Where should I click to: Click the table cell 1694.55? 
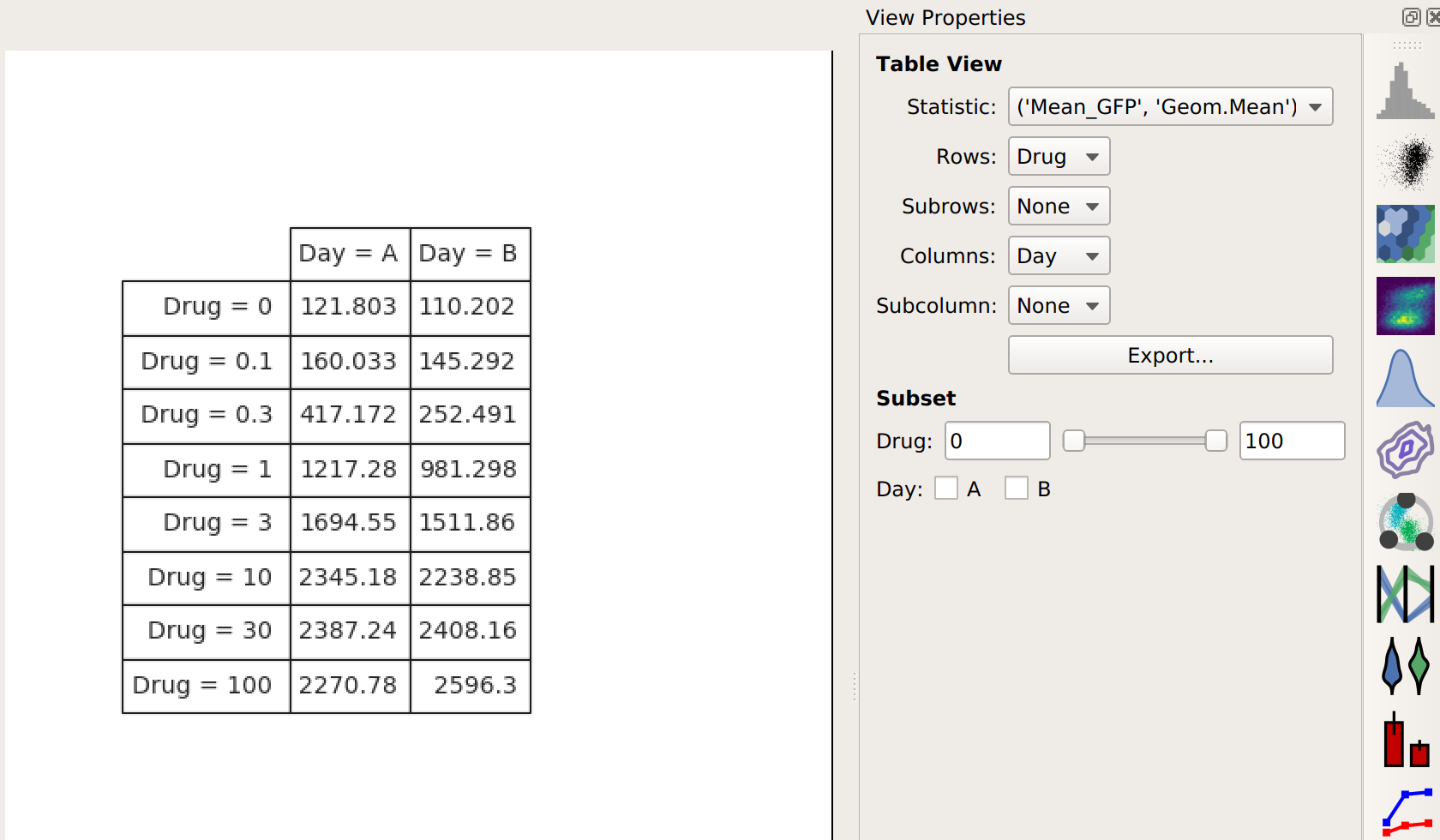tap(351, 524)
